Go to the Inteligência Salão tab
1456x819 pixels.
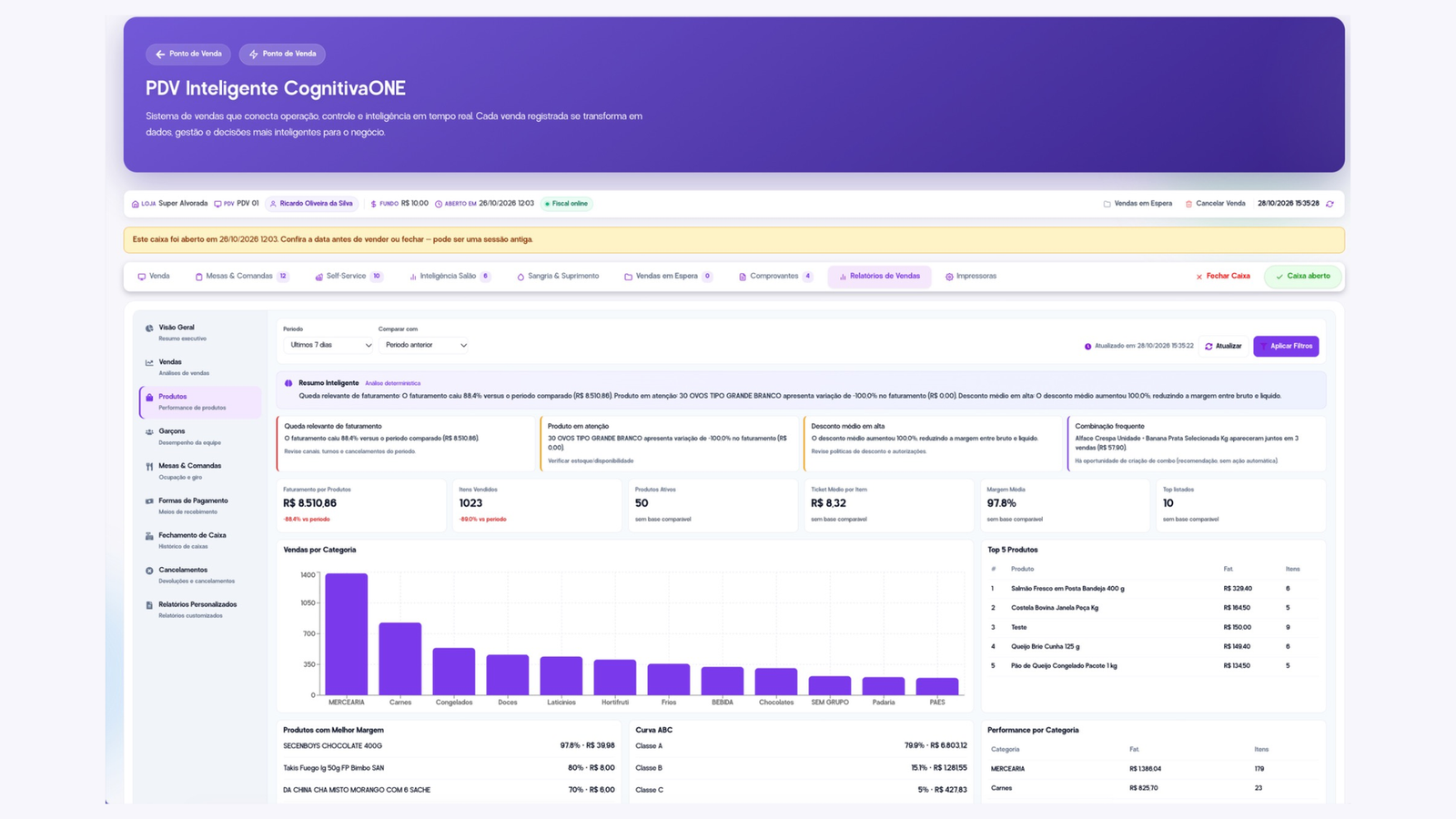tap(450, 276)
